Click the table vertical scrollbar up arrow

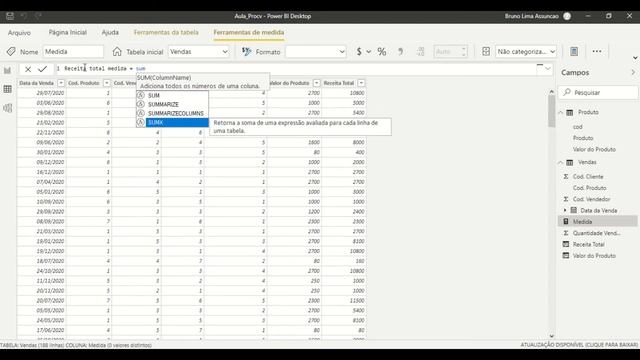point(551,91)
